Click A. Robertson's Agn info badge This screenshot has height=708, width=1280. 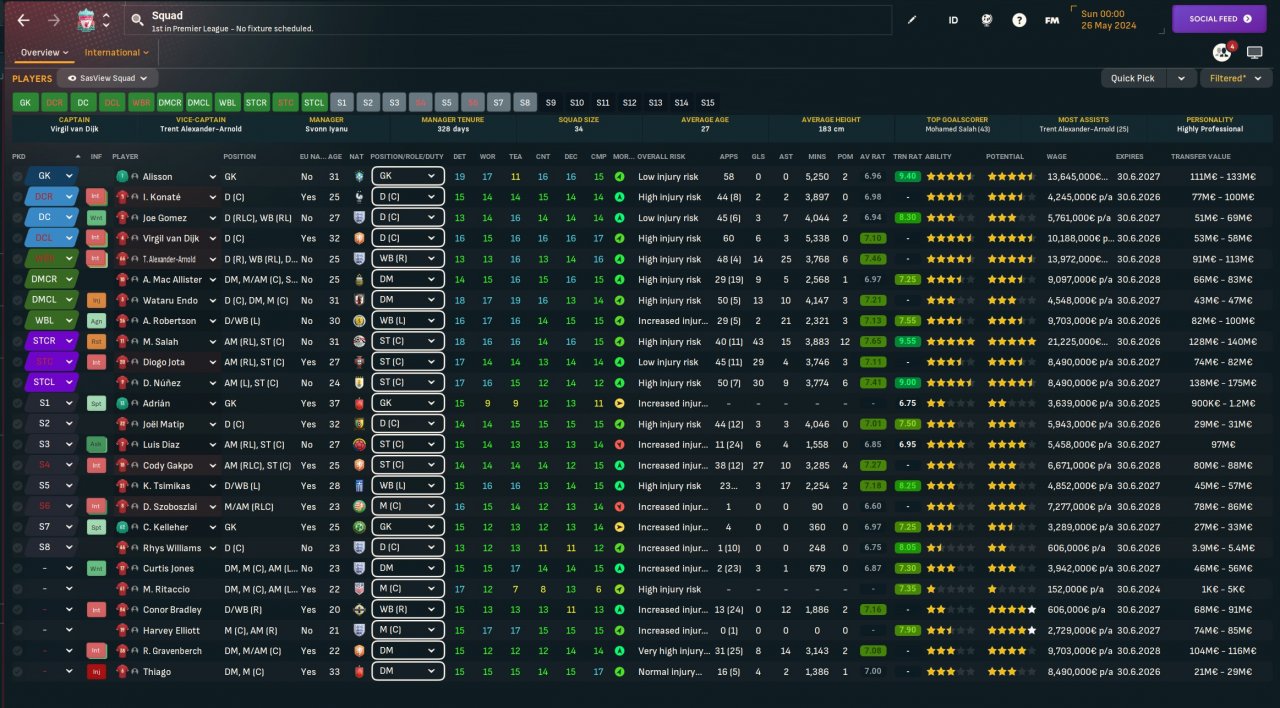(96, 321)
